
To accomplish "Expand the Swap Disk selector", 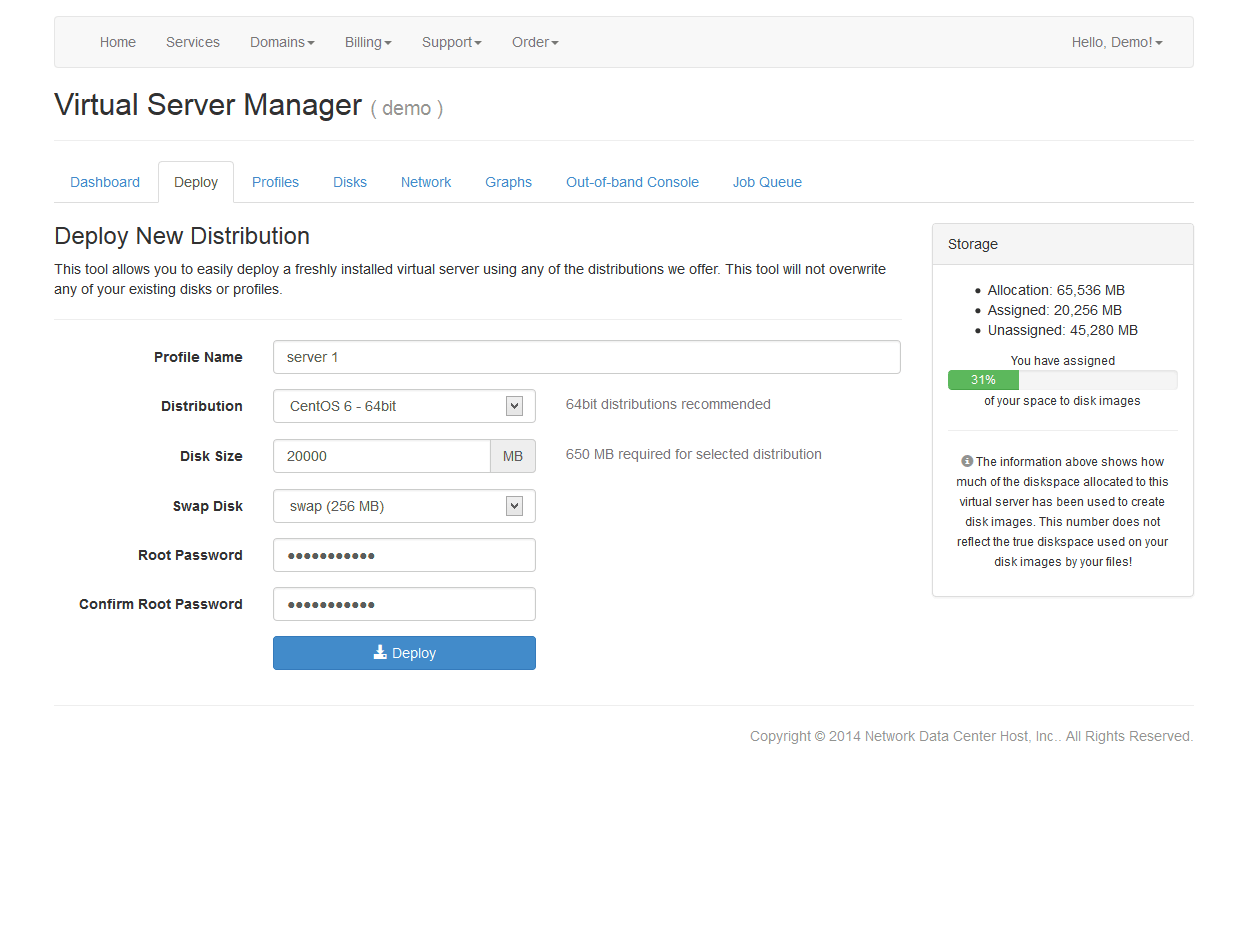I will (x=404, y=506).
